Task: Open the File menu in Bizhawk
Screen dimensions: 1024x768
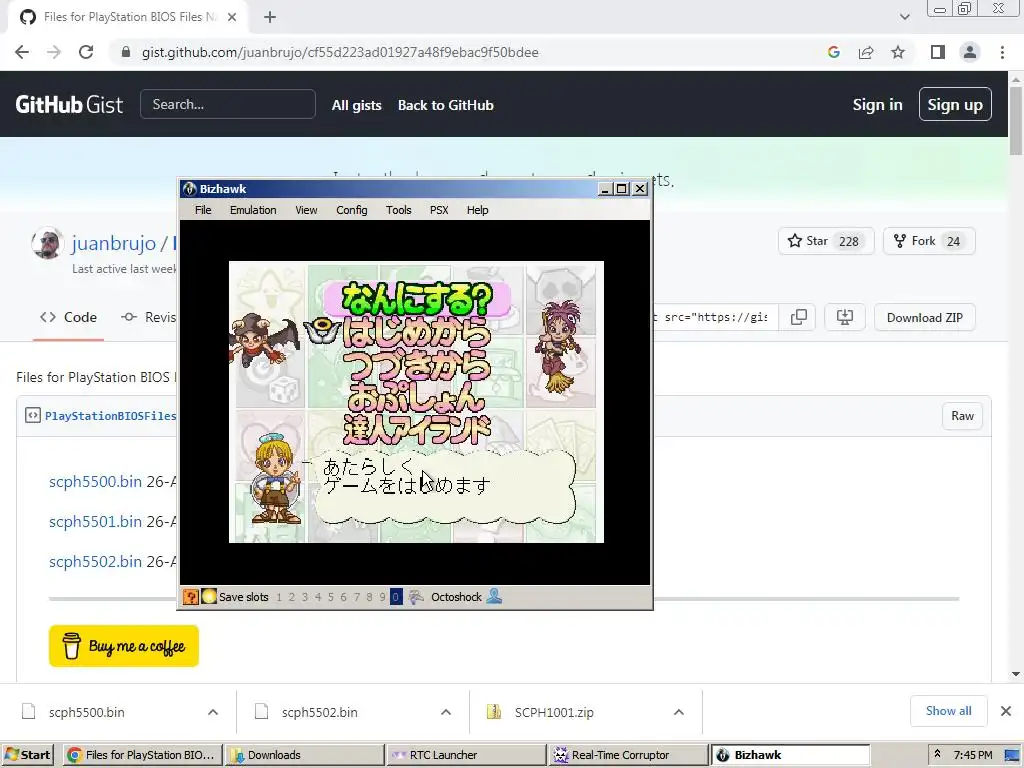Action: point(202,210)
